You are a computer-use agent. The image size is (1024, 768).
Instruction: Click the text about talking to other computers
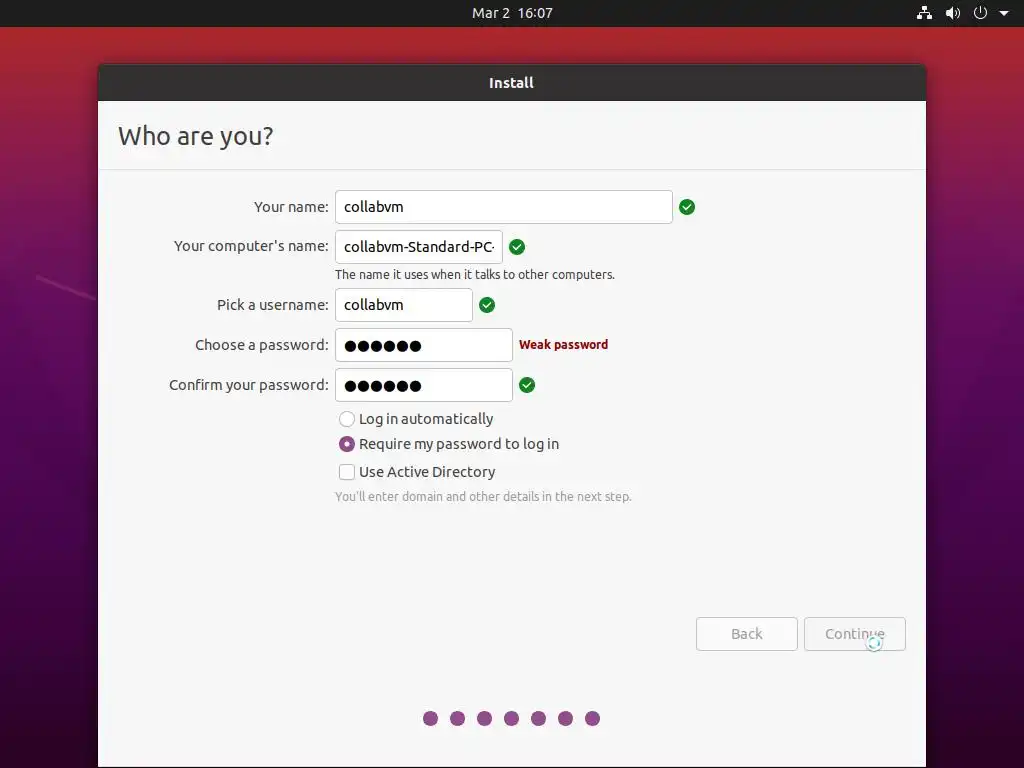tap(475, 275)
